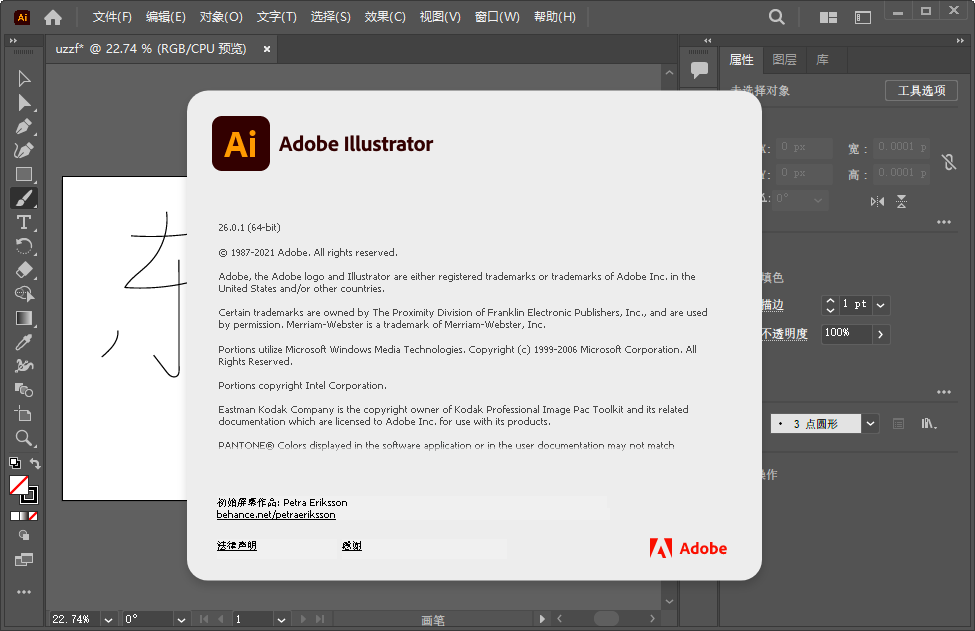Image resolution: width=975 pixels, height=631 pixels.
Task: Open the zoom level dropdown at bottom left
Action: click(108, 619)
